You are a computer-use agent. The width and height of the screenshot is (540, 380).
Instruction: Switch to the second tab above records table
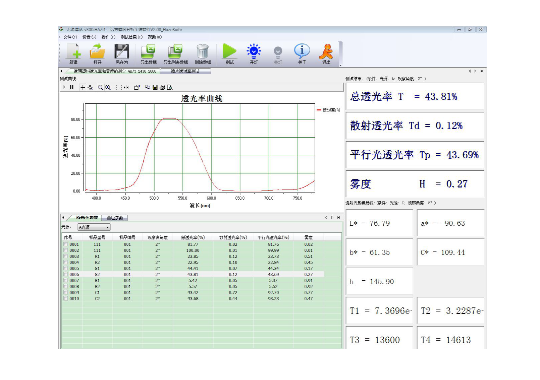[115, 218]
